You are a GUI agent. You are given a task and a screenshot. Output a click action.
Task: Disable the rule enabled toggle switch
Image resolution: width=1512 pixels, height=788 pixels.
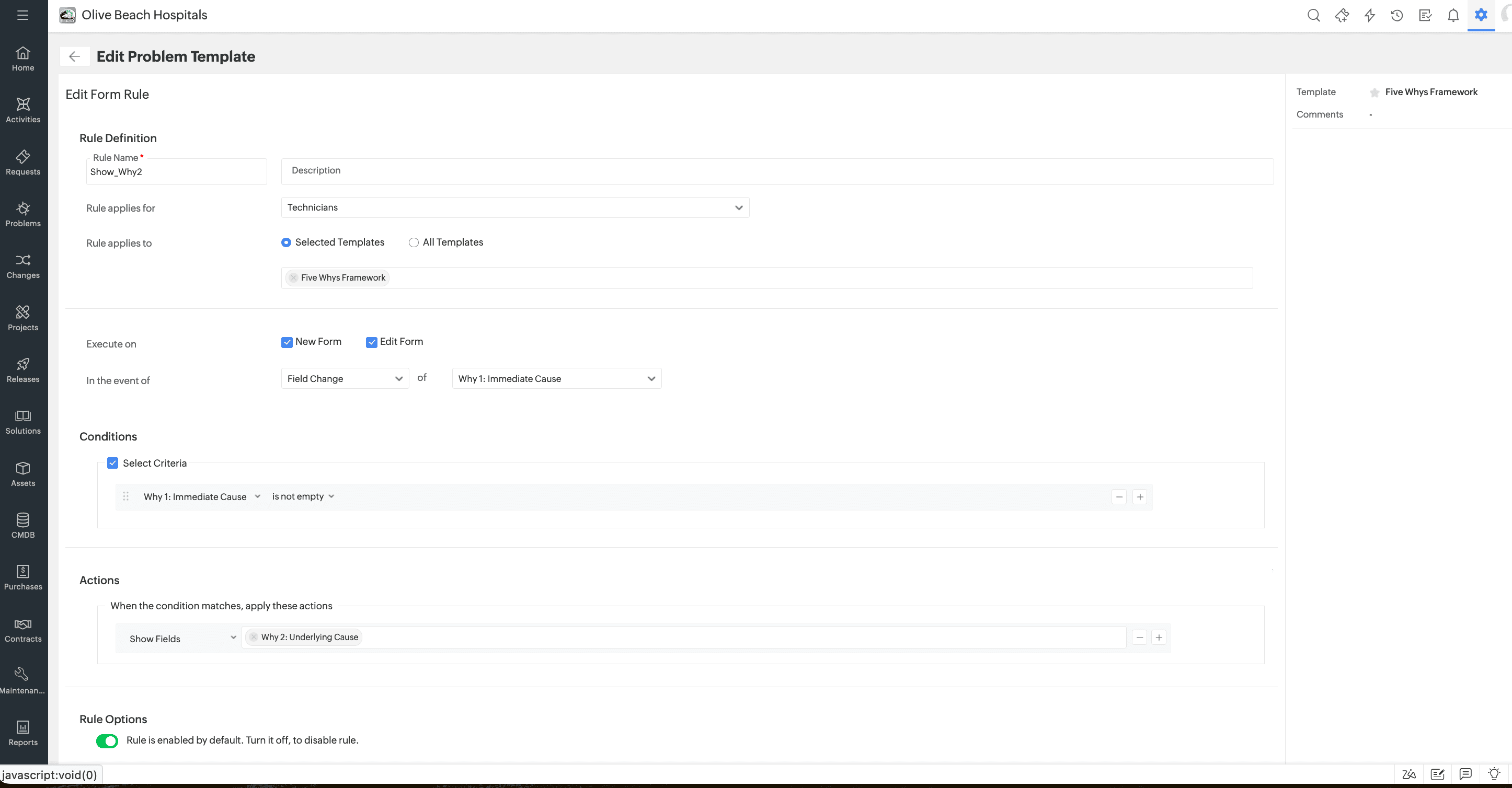pos(107,740)
